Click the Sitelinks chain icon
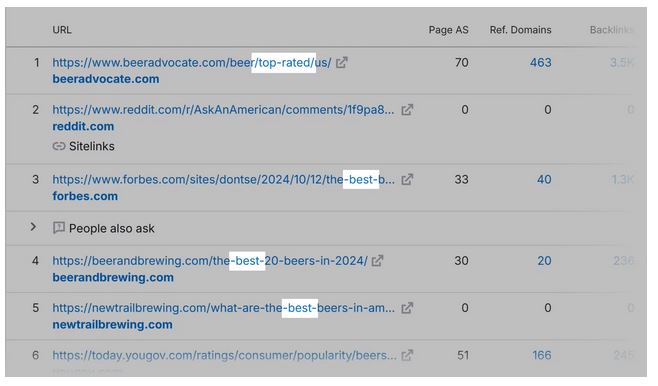 click(59, 146)
